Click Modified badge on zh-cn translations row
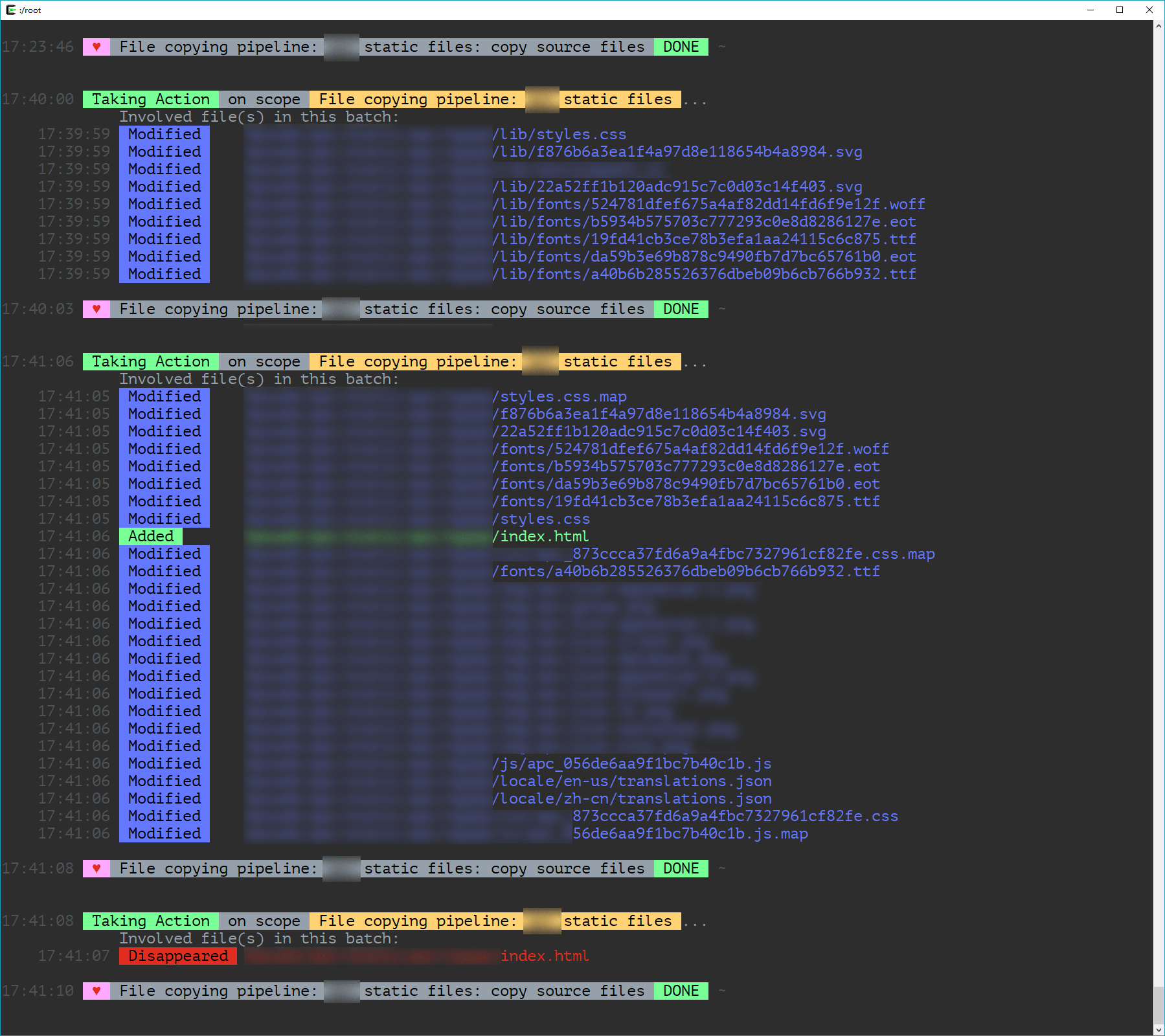This screenshot has width=1165, height=1036. (x=164, y=798)
